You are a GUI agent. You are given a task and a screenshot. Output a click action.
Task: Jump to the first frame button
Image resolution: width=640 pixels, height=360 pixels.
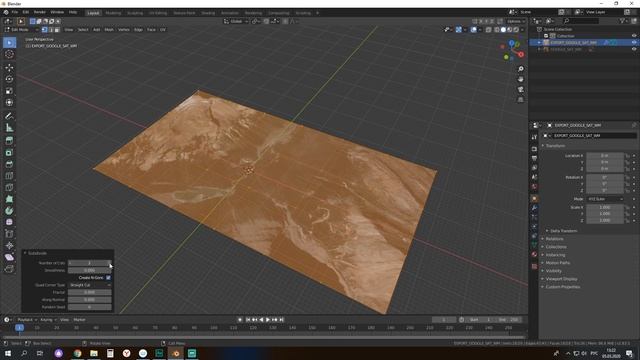pos(248,320)
